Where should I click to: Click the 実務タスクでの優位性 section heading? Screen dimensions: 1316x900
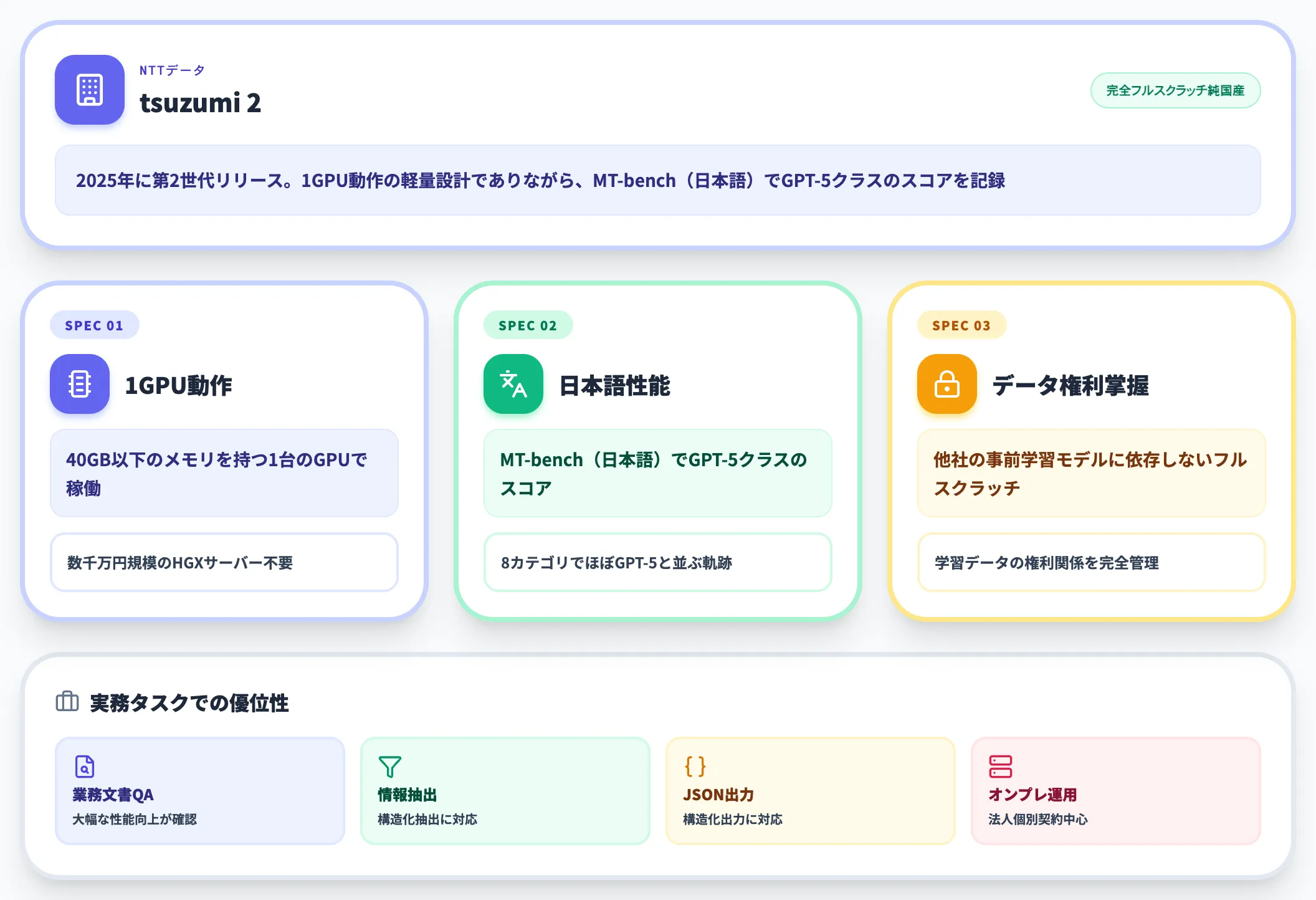point(189,703)
